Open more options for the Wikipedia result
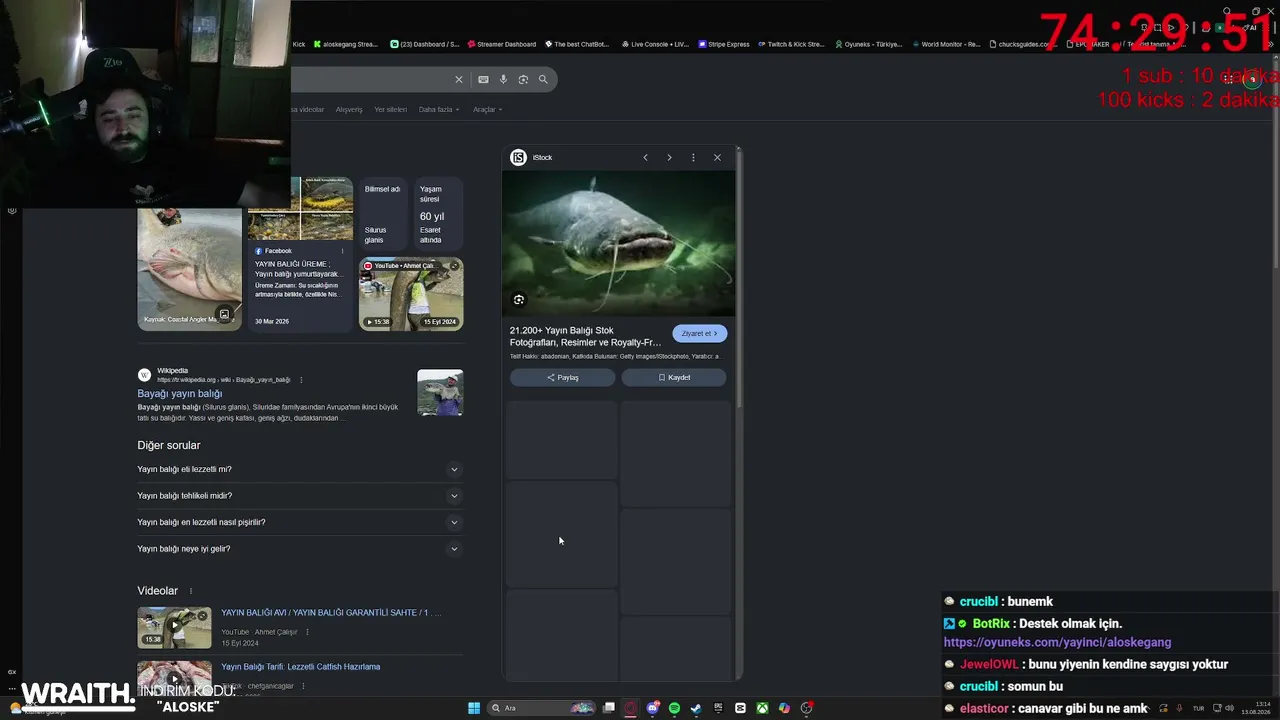Screen dimensions: 1280x720 (x=301, y=380)
